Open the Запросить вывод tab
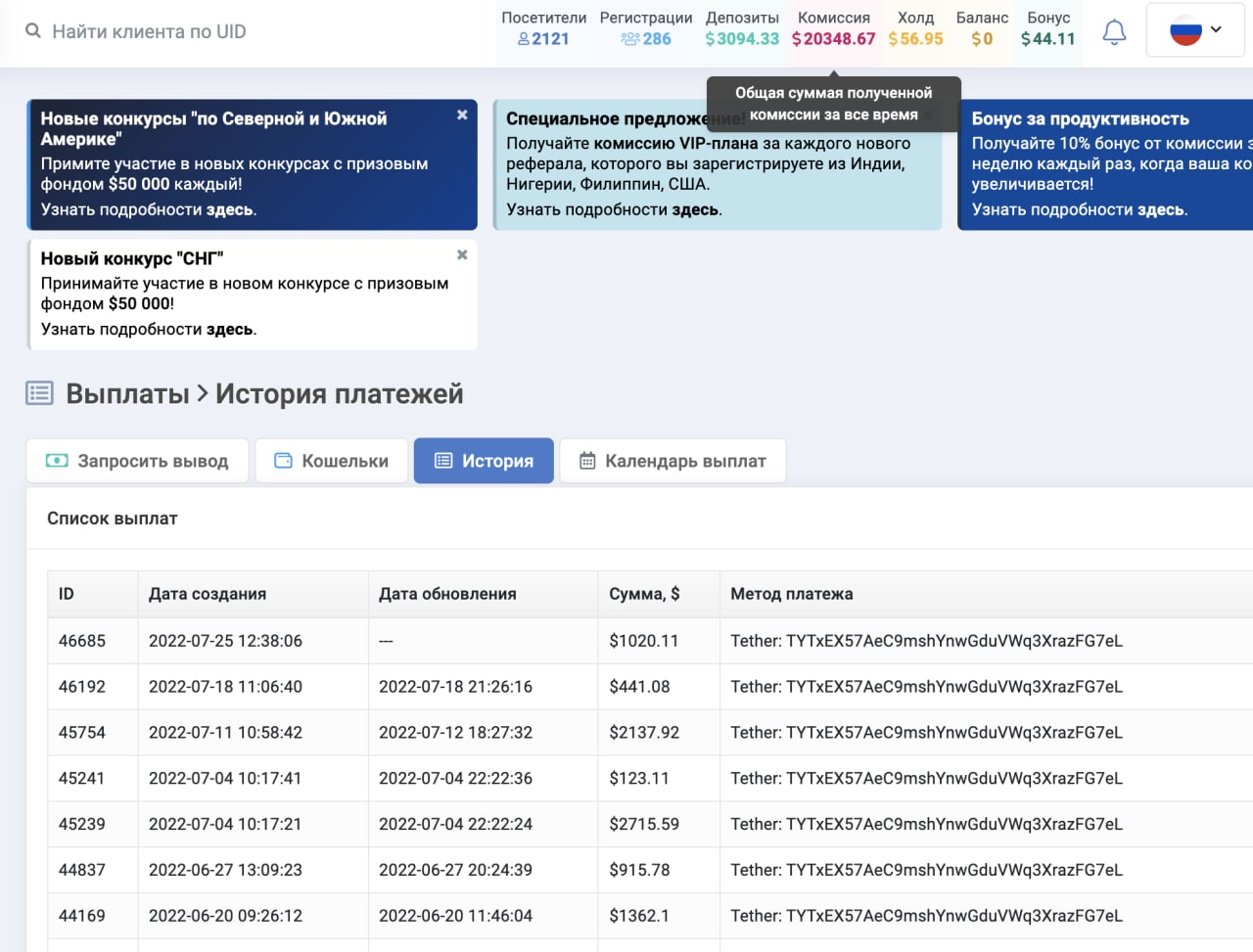Screen dimensions: 1253x952 (x=137, y=461)
